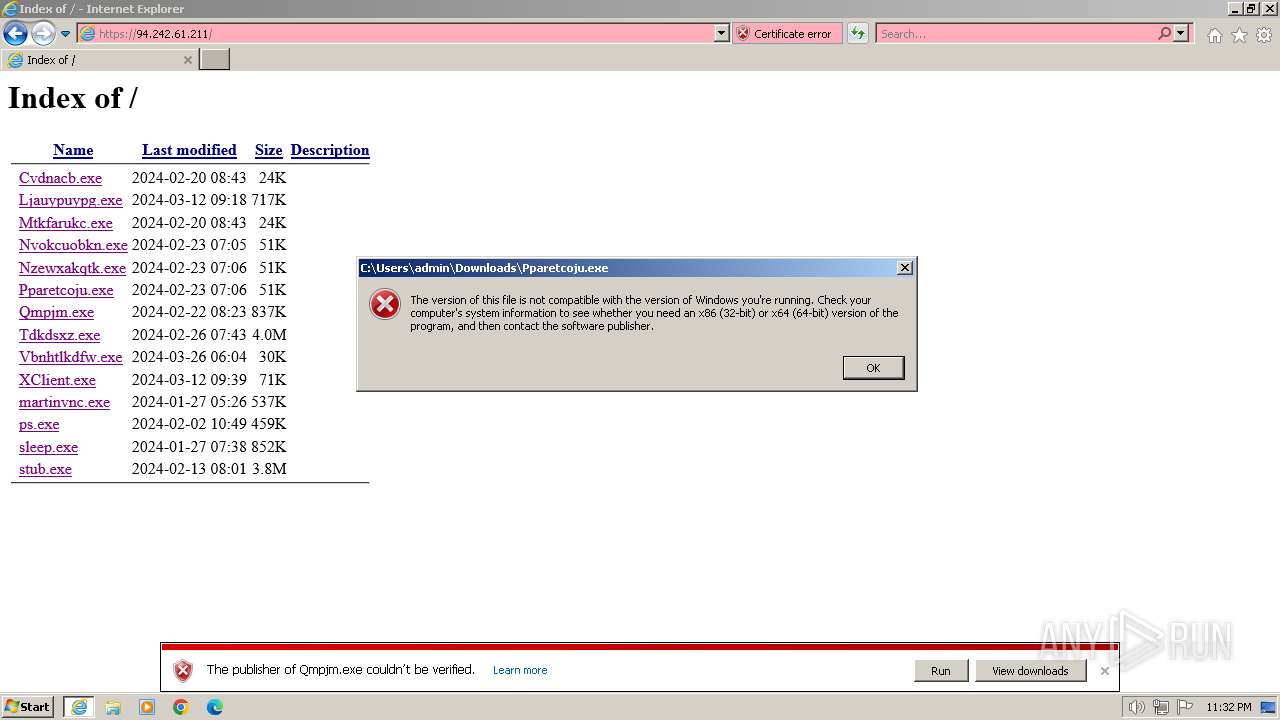
Task: Click the Vbnhtlkdfw.exe link
Action: [x=70, y=357]
